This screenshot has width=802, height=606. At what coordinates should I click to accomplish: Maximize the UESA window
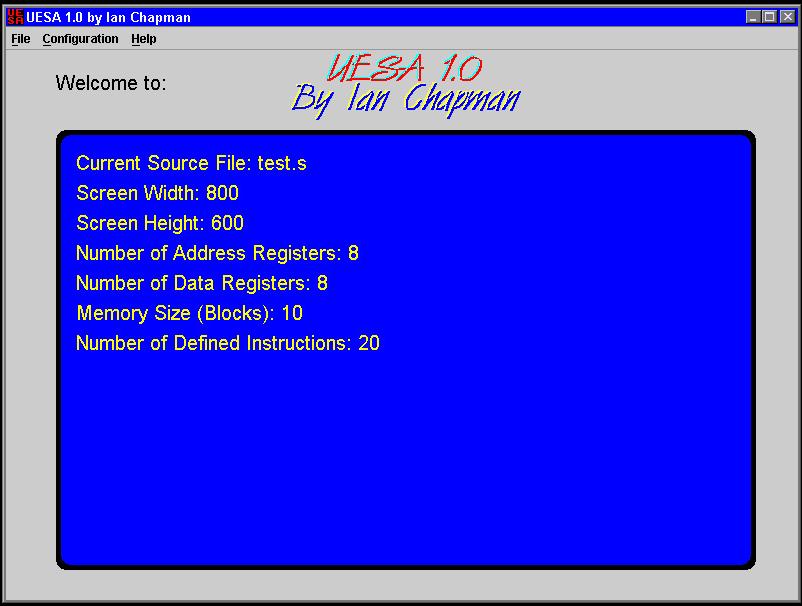(768, 16)
